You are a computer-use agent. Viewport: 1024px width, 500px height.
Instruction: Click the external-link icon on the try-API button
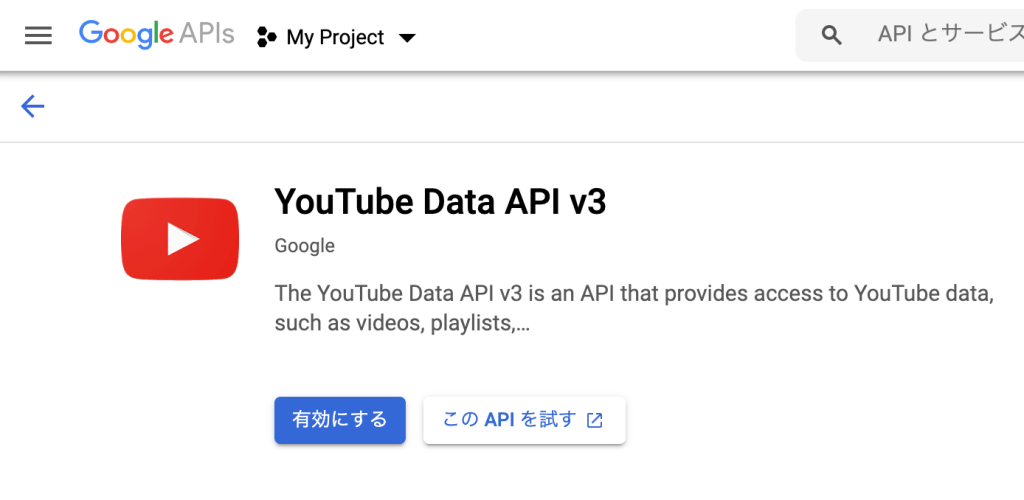click(x=595, y=420)
